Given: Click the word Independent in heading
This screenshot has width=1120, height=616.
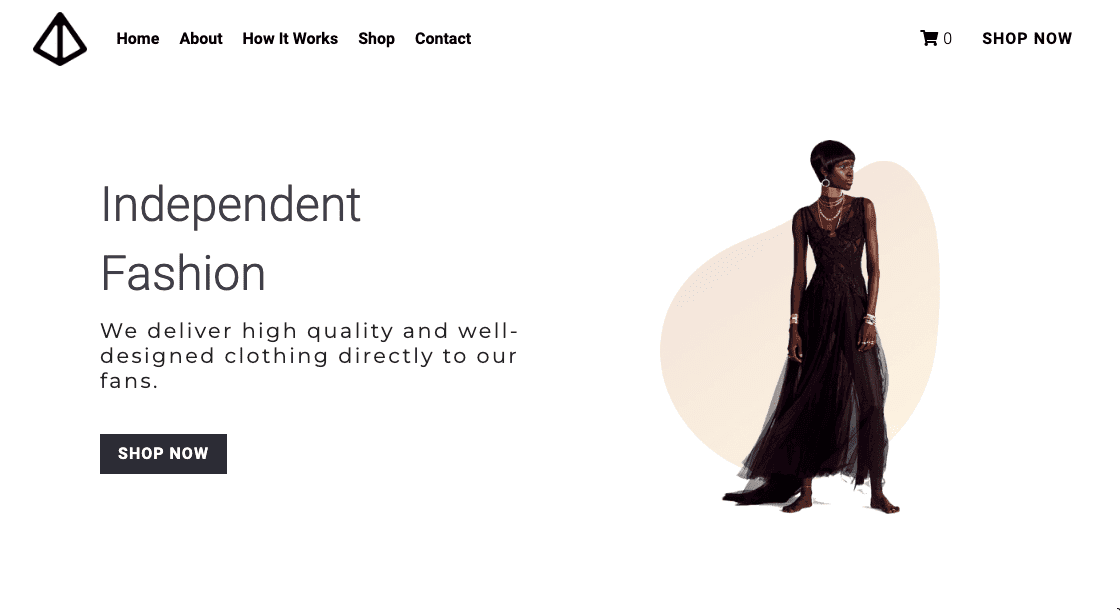Looking at the screenshot, I should [x=231, y=206].
